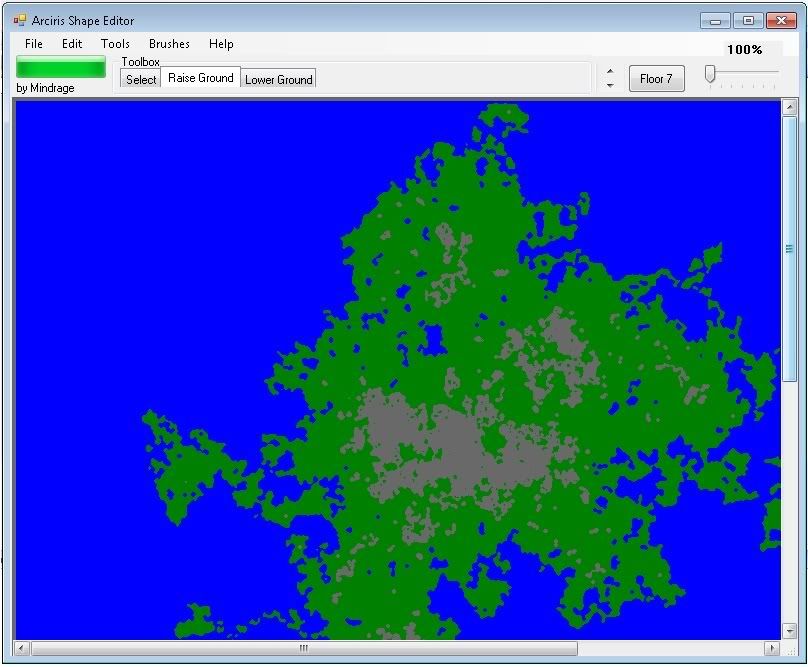808x667 pixels.
Task: Maximize the Arciris Shape Editor window
Action: click(x=748, y=21)
